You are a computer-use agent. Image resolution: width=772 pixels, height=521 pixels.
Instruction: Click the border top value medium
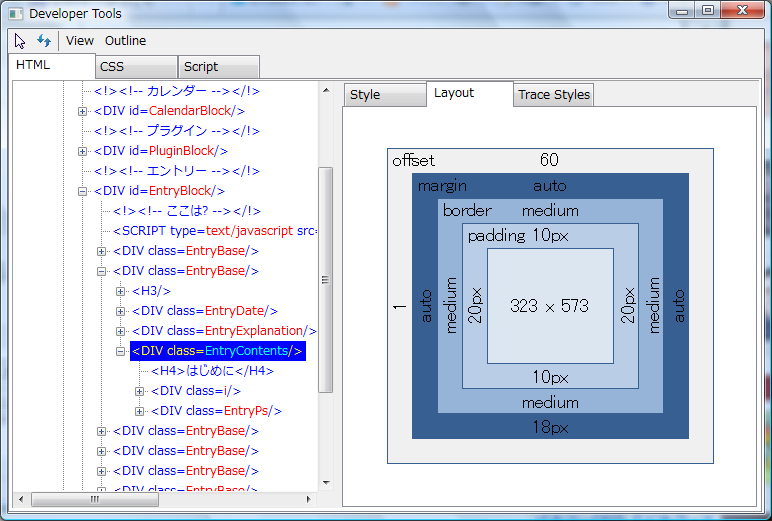[550, 211]
